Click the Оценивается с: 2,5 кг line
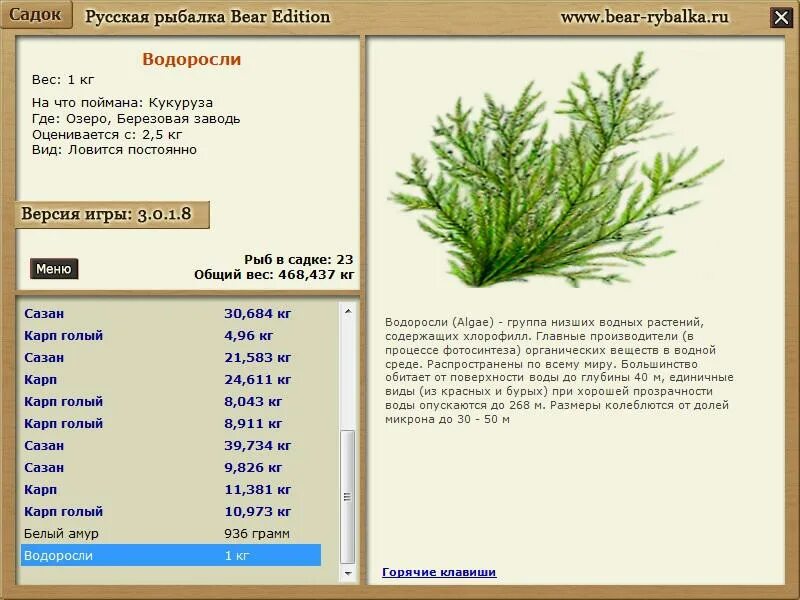800x600 pixels. (107, 135)
